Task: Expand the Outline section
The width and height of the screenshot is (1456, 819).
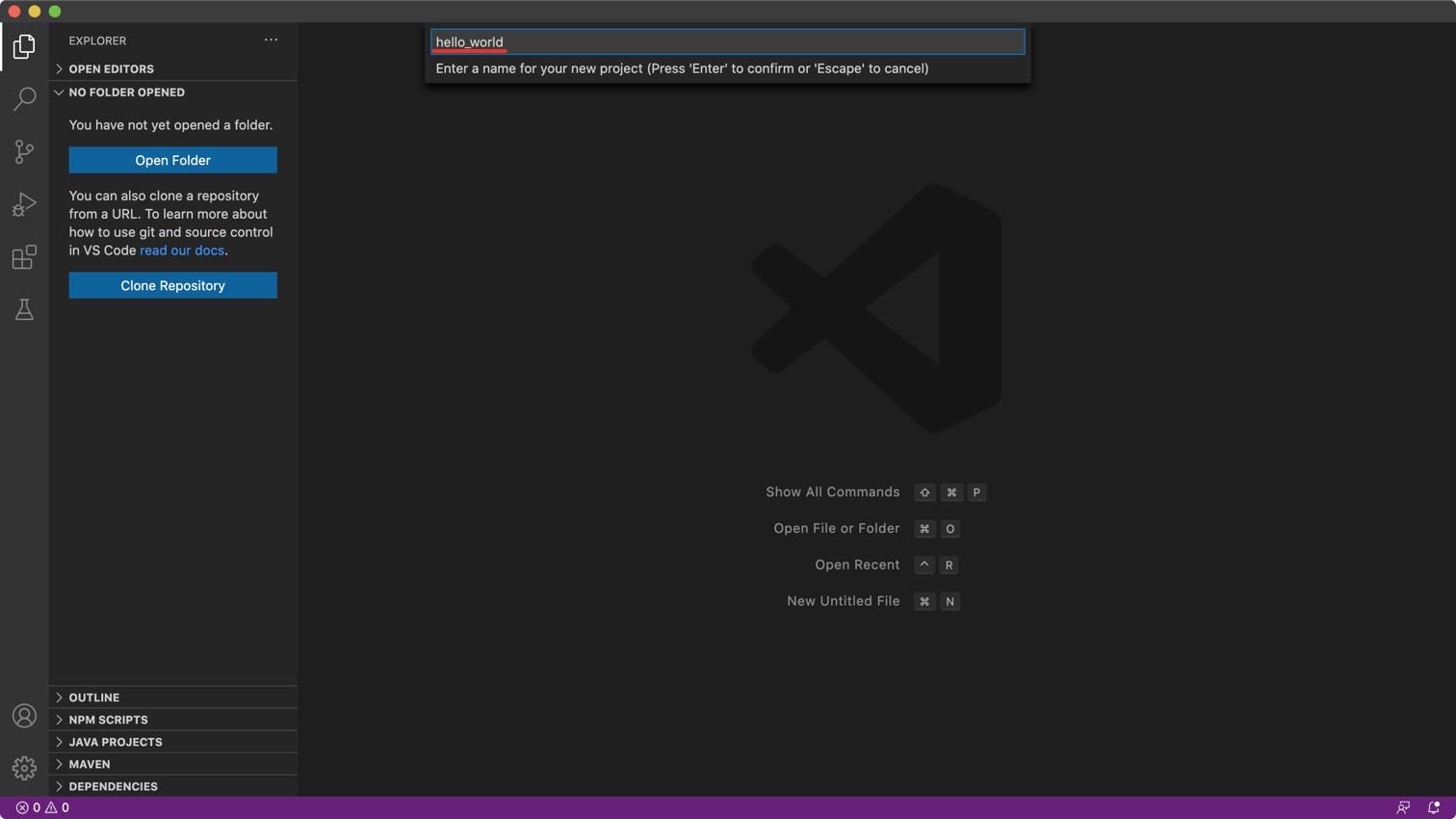Action: point(173,698)
